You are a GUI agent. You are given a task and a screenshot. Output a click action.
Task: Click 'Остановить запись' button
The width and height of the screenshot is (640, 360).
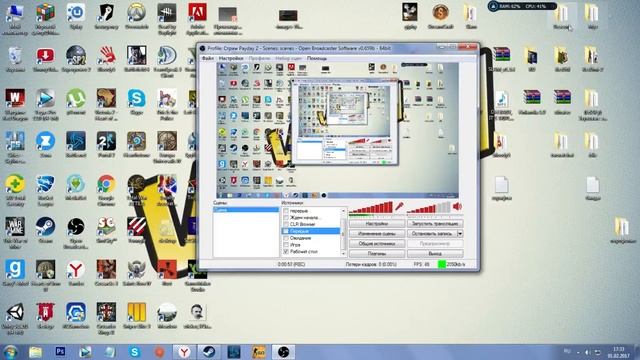pos(432,234)
